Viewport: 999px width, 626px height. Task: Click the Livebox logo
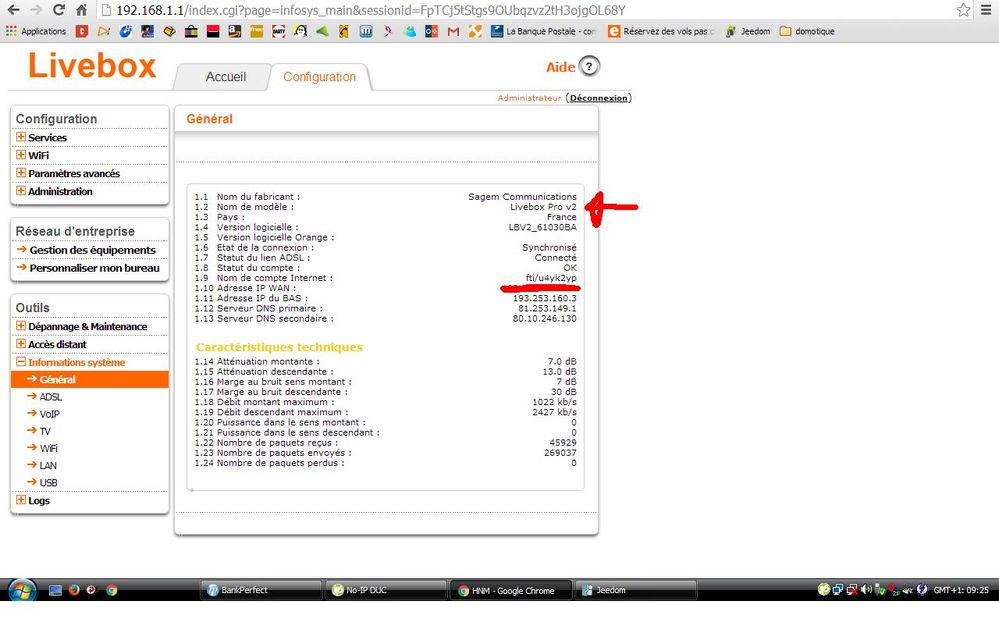pyautogui.click(x=92, y=66)
